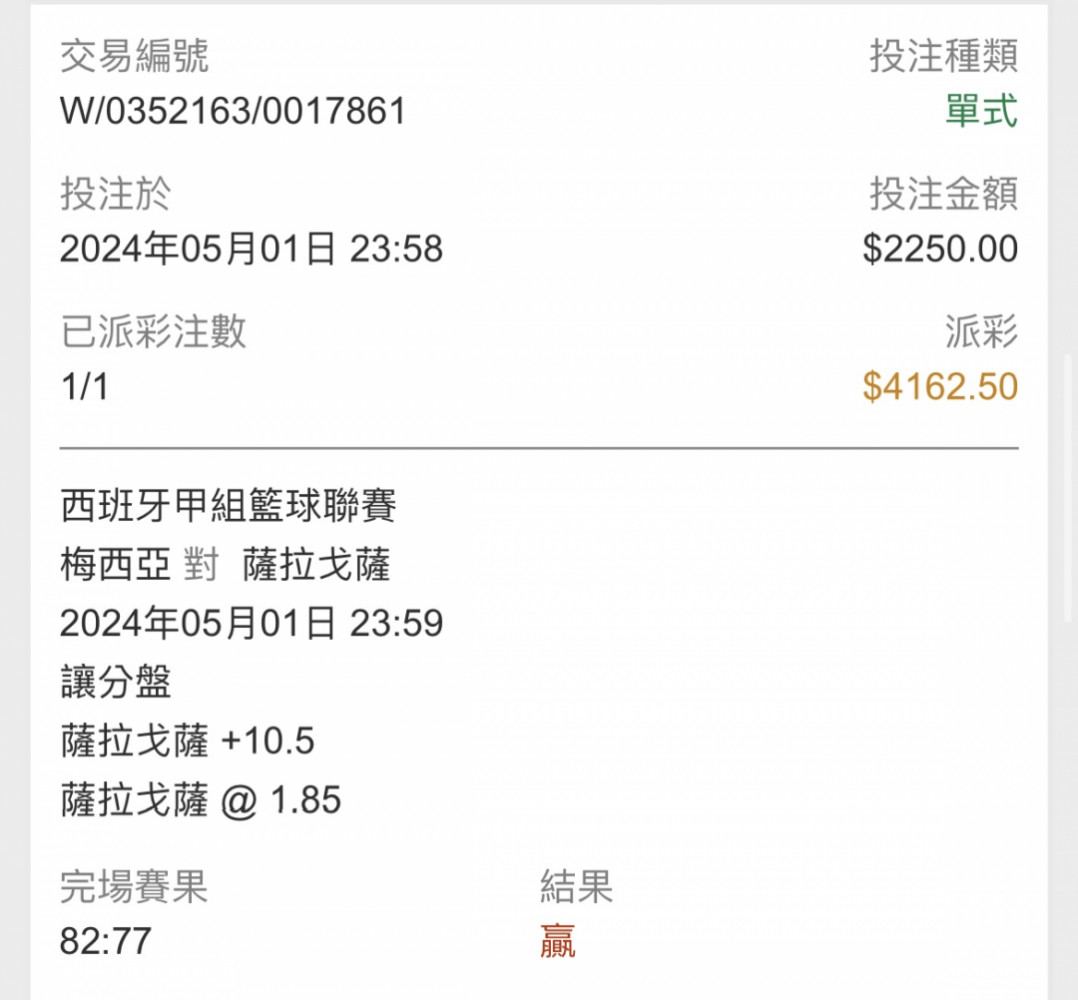Select transaction number W/0352163/0017861

click(x=233, y=111)
